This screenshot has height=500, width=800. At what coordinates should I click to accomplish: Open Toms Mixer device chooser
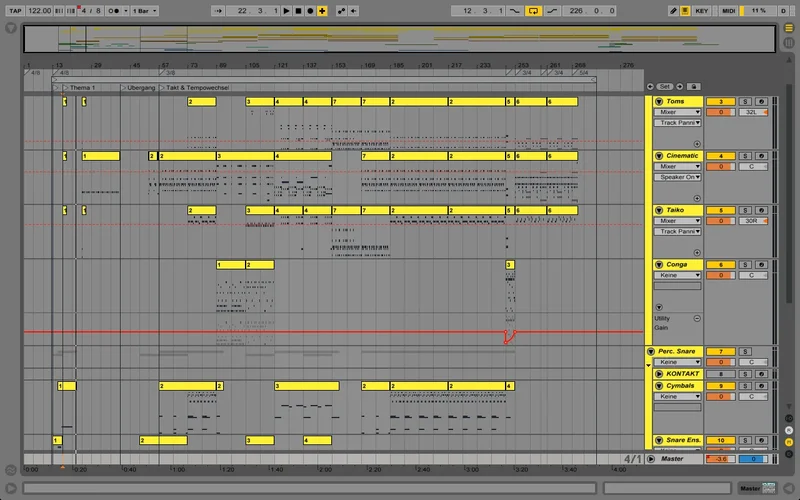coord(678,112)
